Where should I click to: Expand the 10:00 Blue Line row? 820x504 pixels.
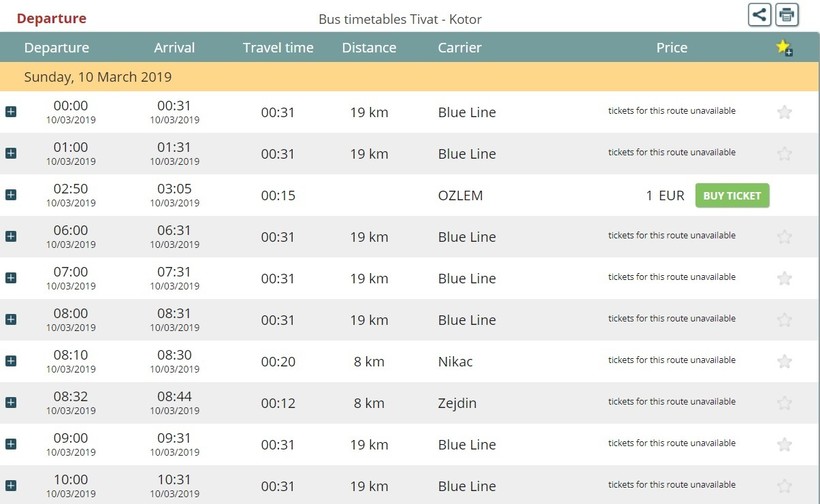(x=10, y=485)
